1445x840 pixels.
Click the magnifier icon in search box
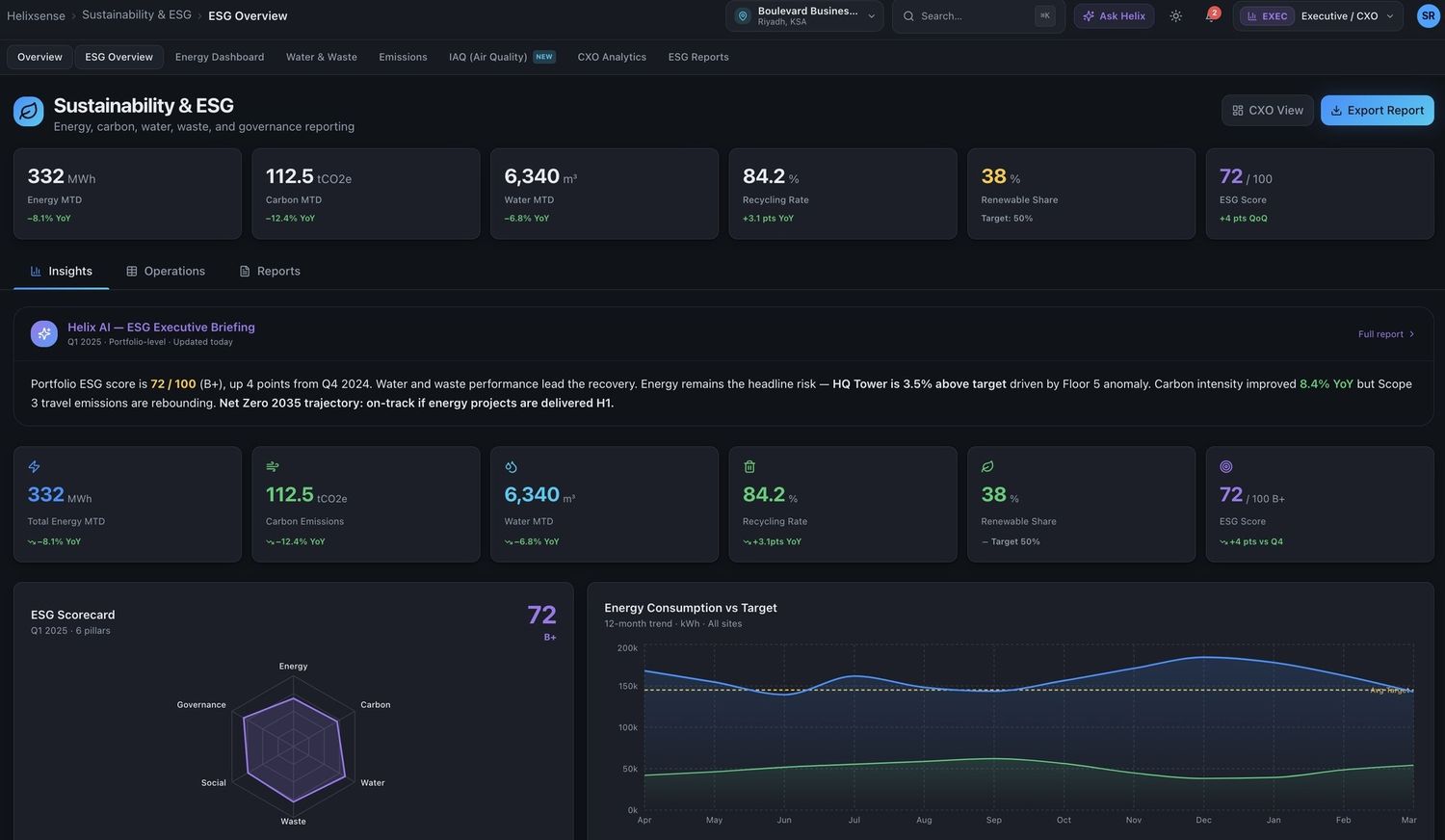point(908,16)
